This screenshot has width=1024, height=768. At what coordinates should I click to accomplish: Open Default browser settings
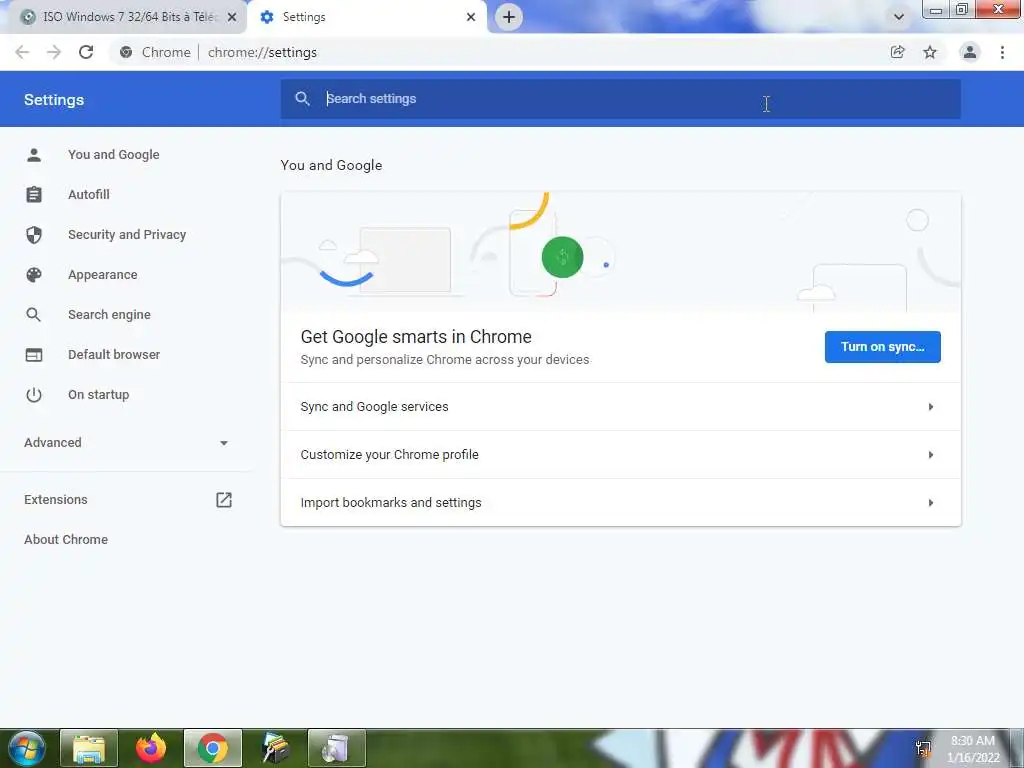(x=114, y=355)
